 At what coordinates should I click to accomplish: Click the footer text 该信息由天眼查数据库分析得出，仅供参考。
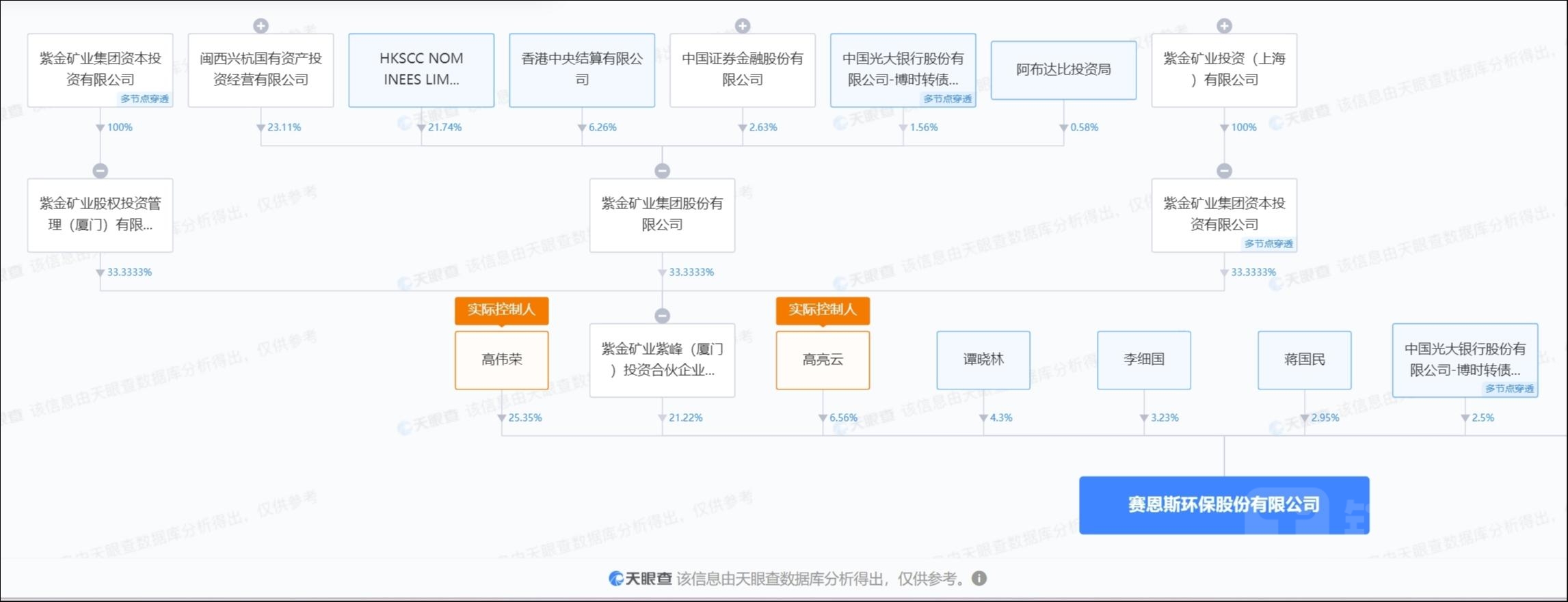click(822, 579)
